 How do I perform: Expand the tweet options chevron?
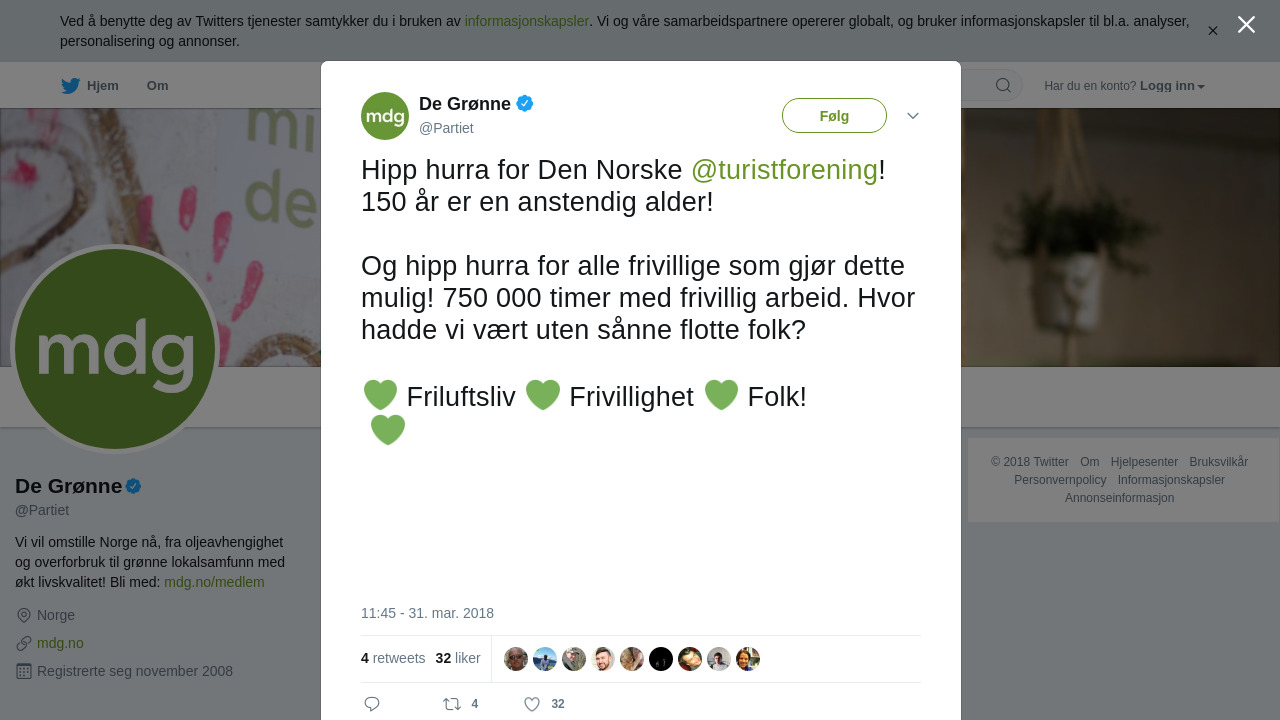pyautogui.click(x=913, y=116)
